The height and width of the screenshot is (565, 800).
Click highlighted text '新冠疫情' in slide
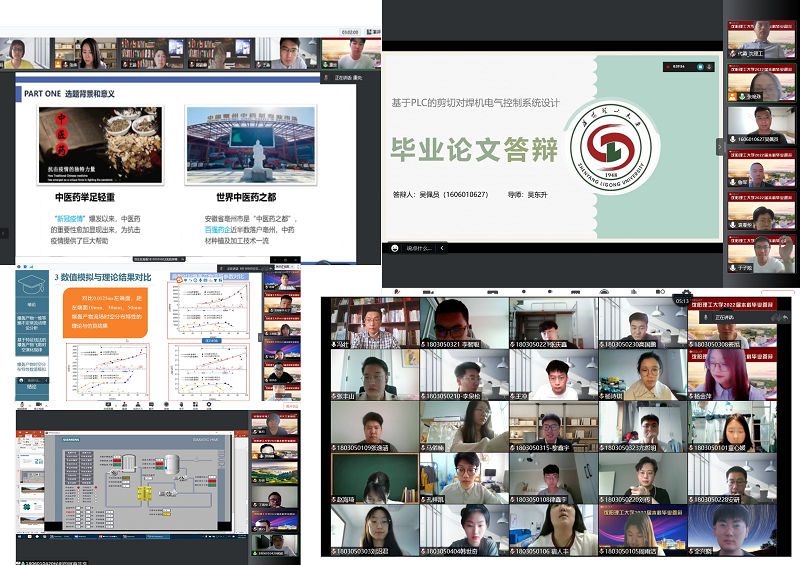tap(69, 218)
